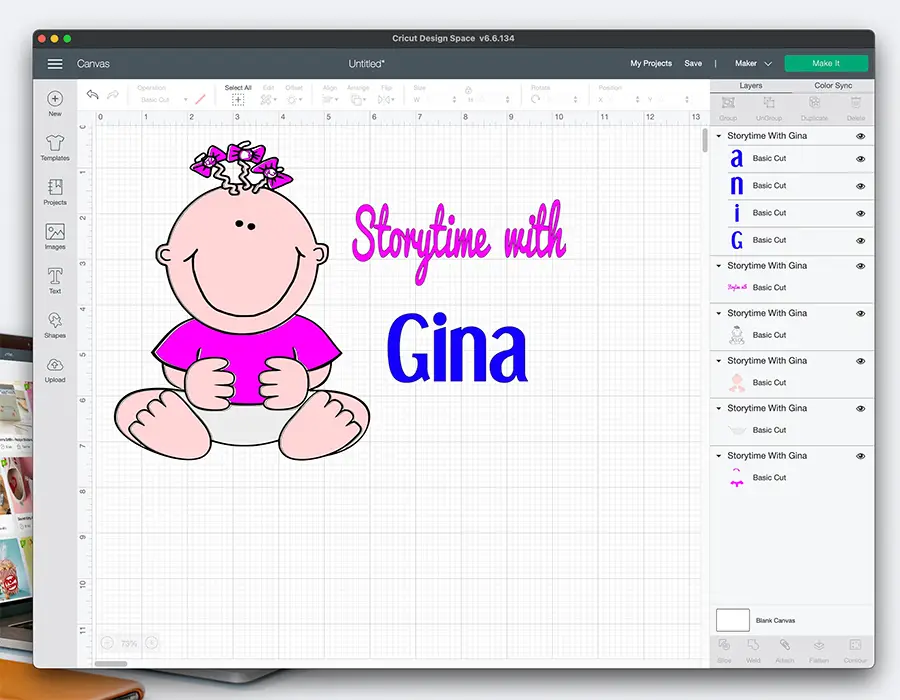Screen dimensions: 900x700
Task: Toggle visibility of the script text group
Action: click(x=860, y=266)
